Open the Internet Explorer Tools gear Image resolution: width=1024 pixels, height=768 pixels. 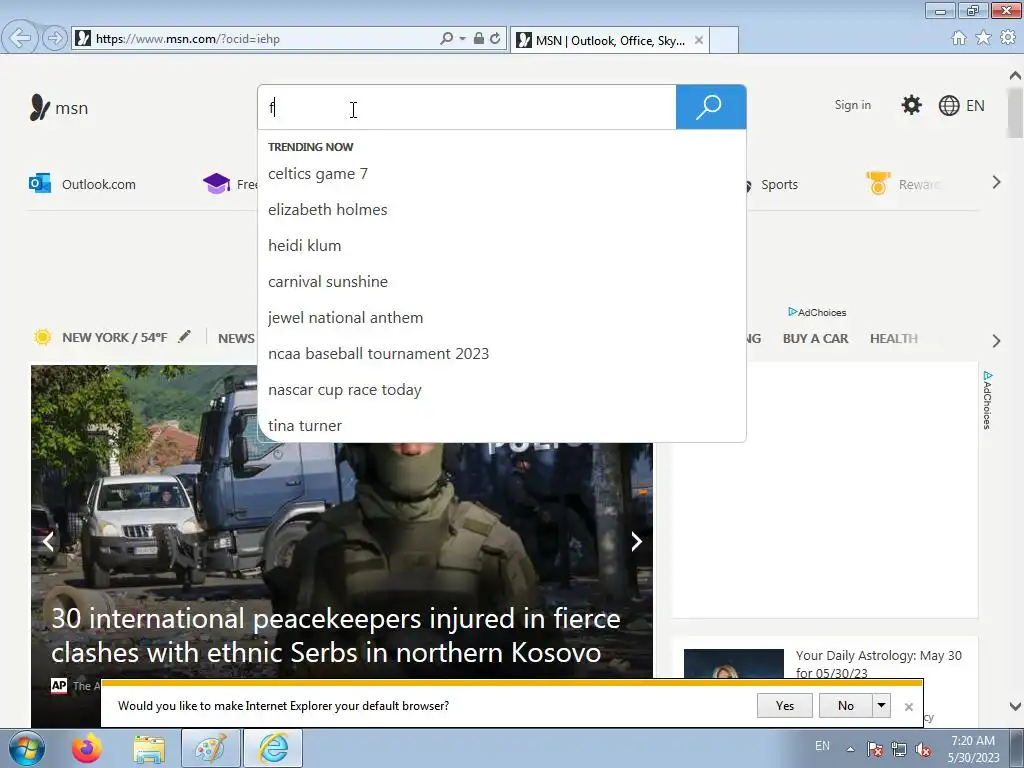[x=1008, y=38]
